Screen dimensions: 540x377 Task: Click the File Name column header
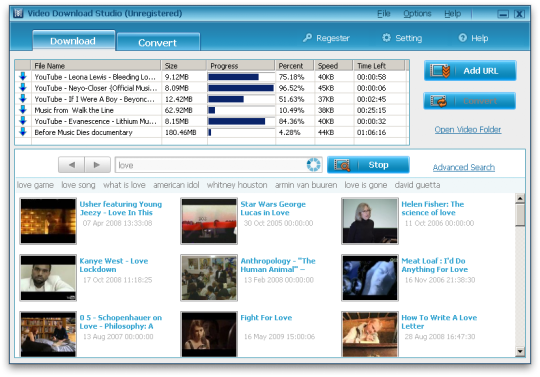96,65
